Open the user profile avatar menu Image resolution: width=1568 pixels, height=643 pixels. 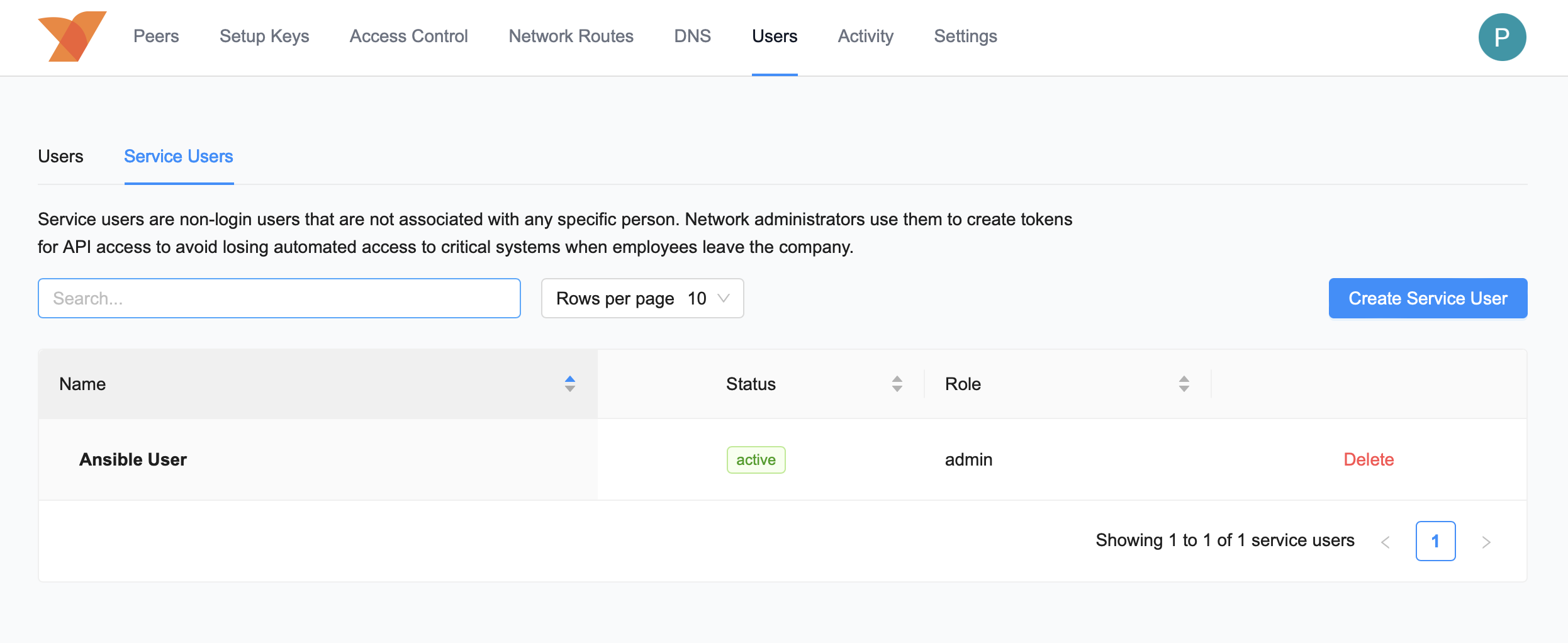1501,37
